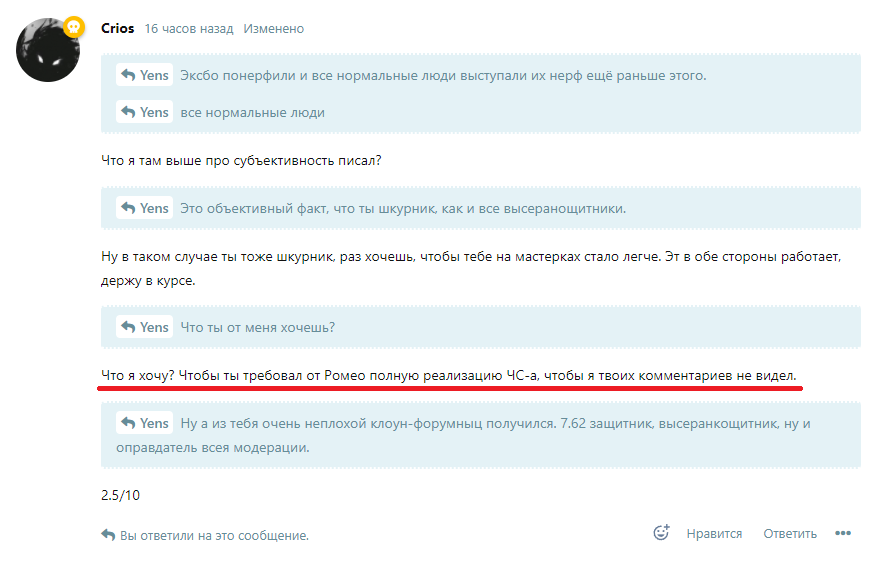
Task: Open 'Вы ответили на это сообщение' link
Action: tap(214, 536)
